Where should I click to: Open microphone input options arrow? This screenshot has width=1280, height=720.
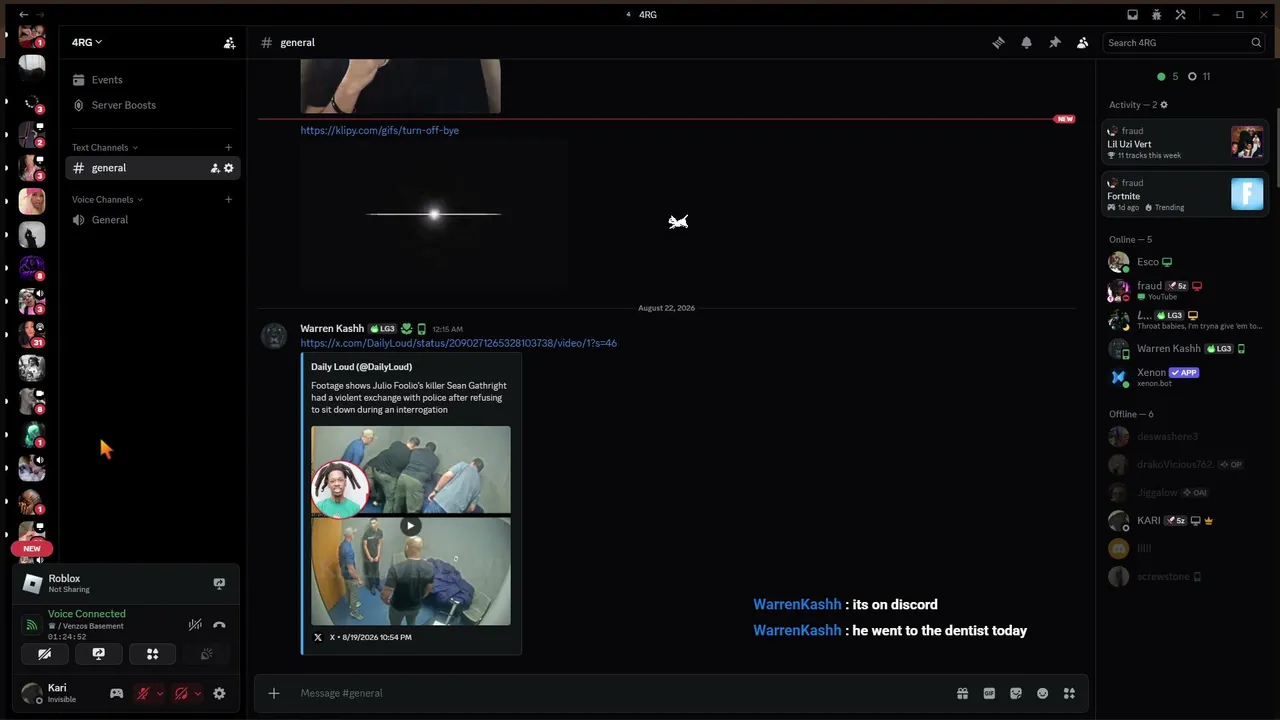[160, 693]
